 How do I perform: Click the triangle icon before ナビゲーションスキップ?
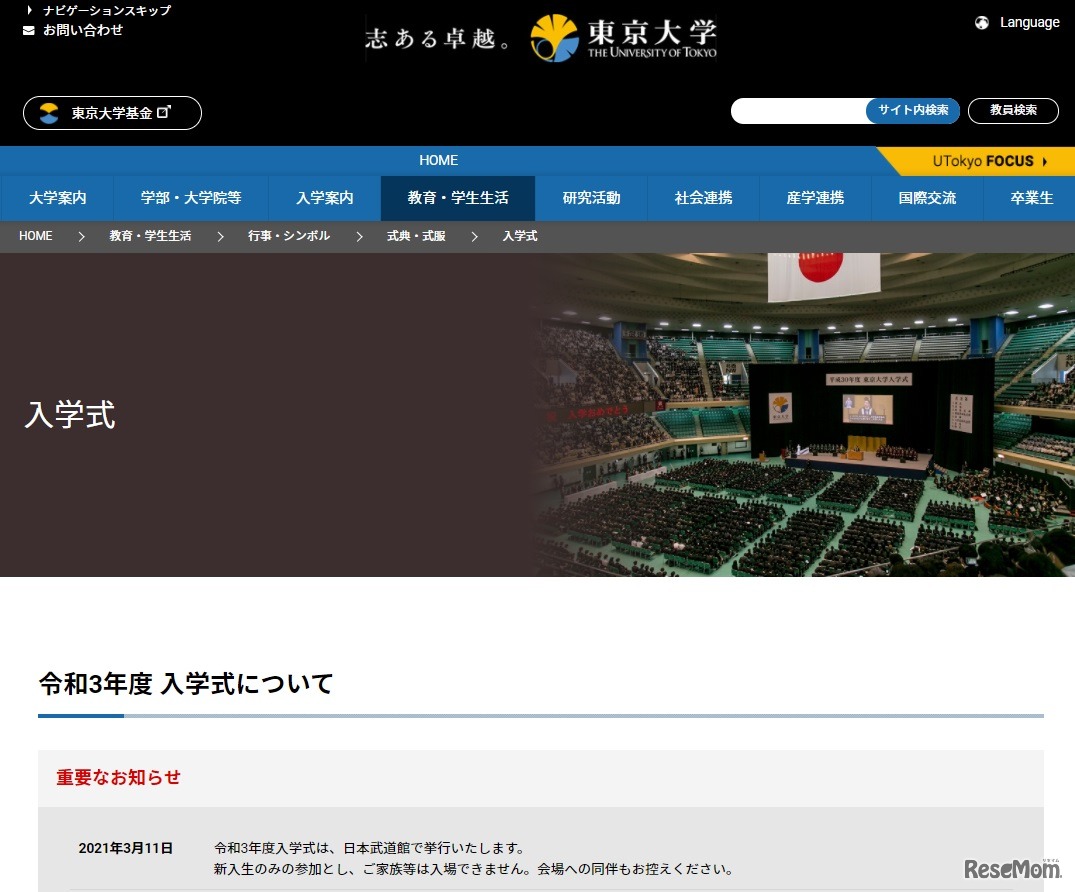click(x=29, y=10)
